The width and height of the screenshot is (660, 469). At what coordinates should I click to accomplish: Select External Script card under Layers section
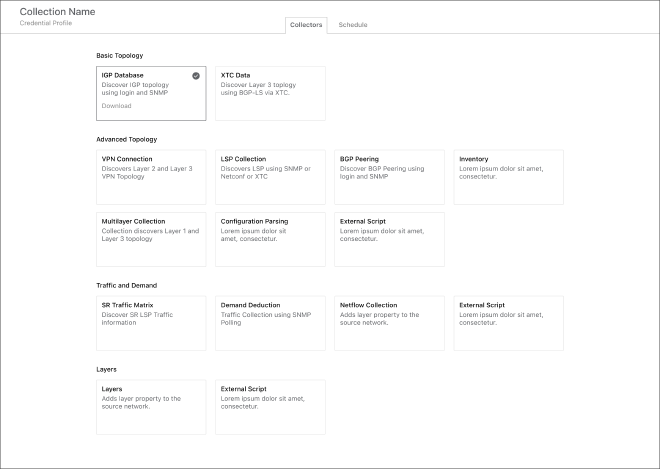(x=270, y=407)
